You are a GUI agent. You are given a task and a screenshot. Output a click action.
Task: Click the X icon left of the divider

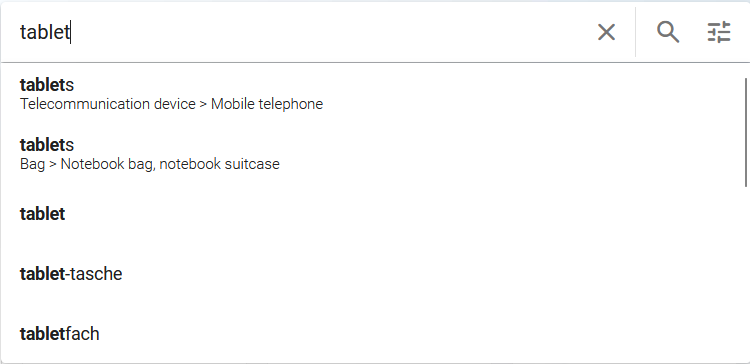[606, 33]
